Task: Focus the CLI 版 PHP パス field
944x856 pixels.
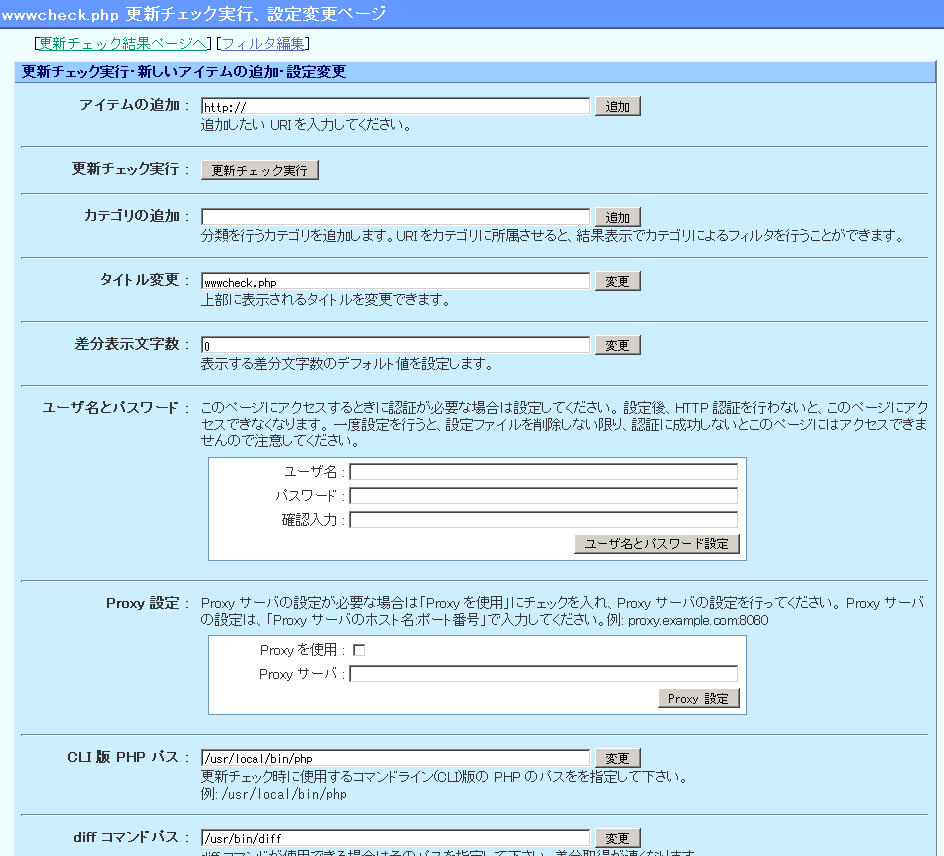Action: click(396, 758)
